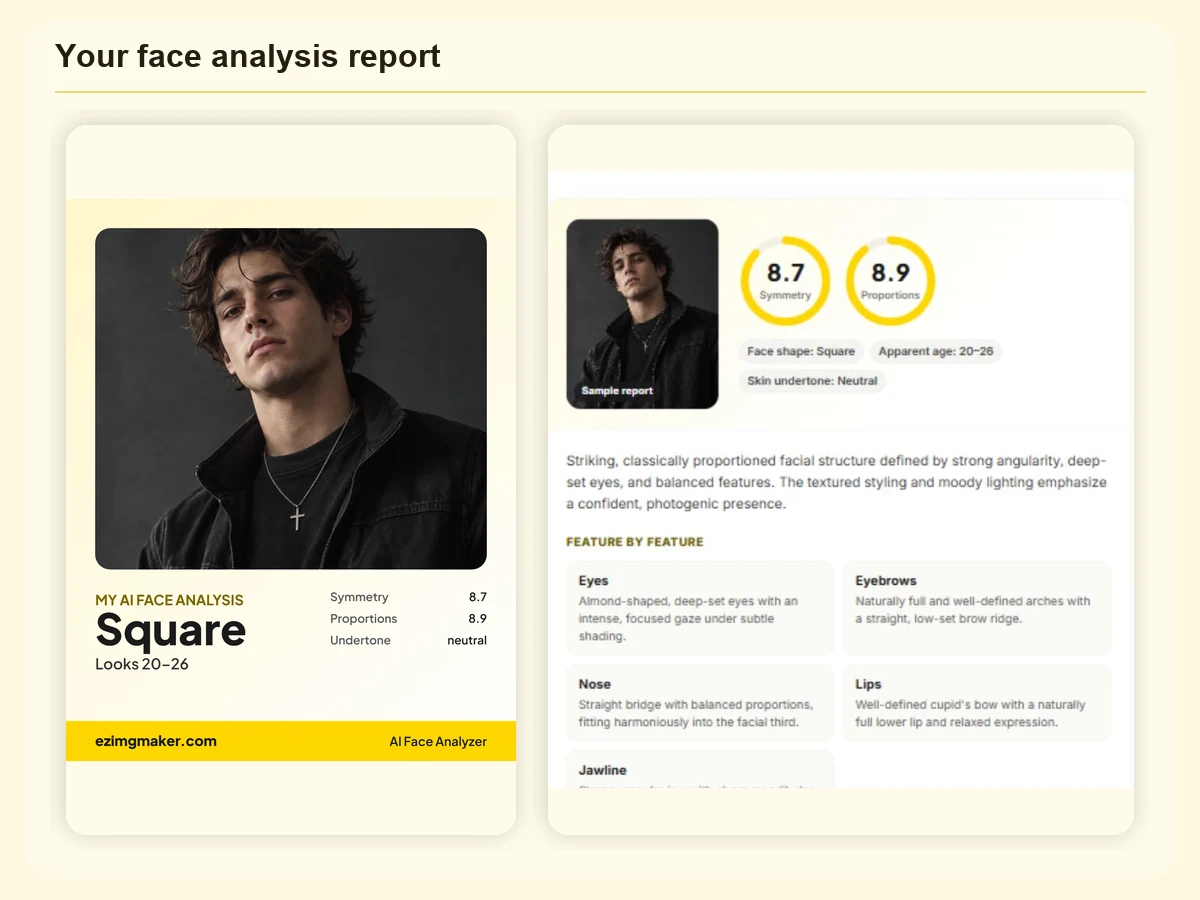
Task: Open the Lips feature card
Action: [x=977, y=703]
